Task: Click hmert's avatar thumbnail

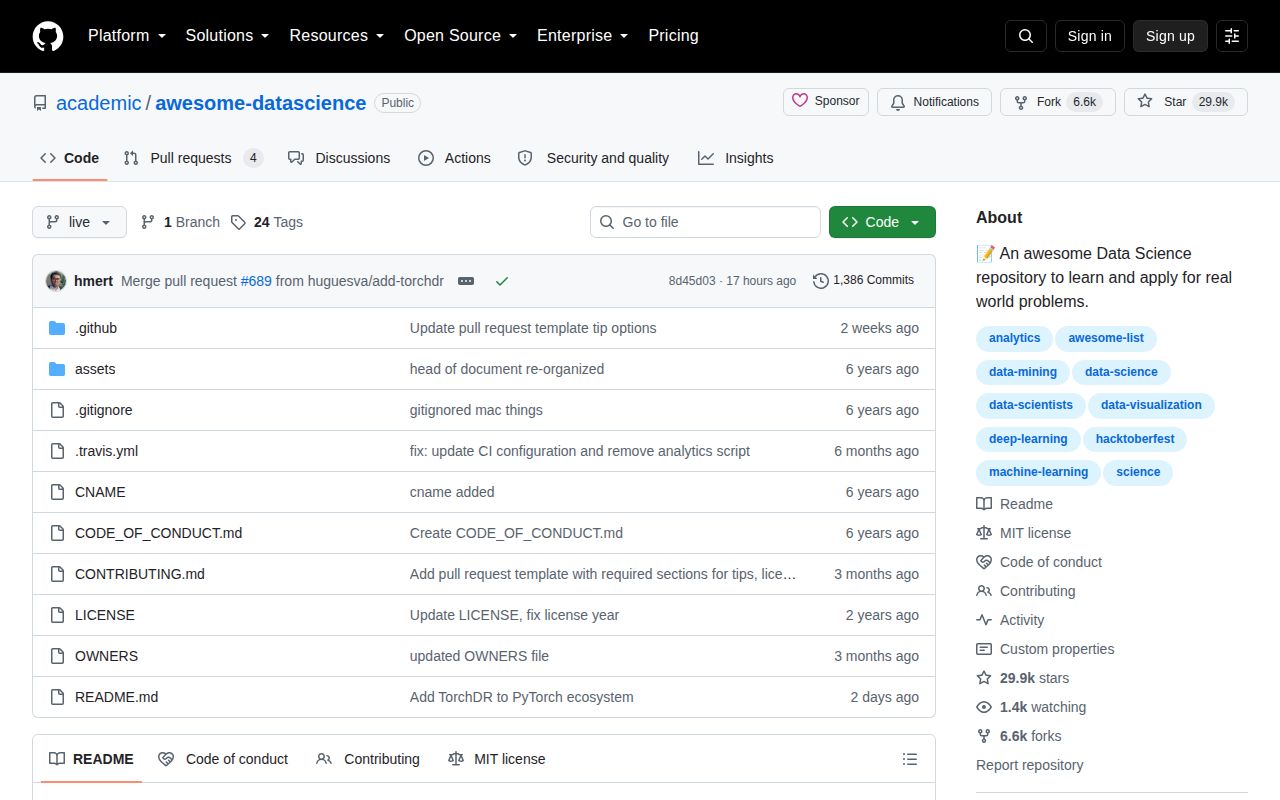Action: click(x=56, y=281)
